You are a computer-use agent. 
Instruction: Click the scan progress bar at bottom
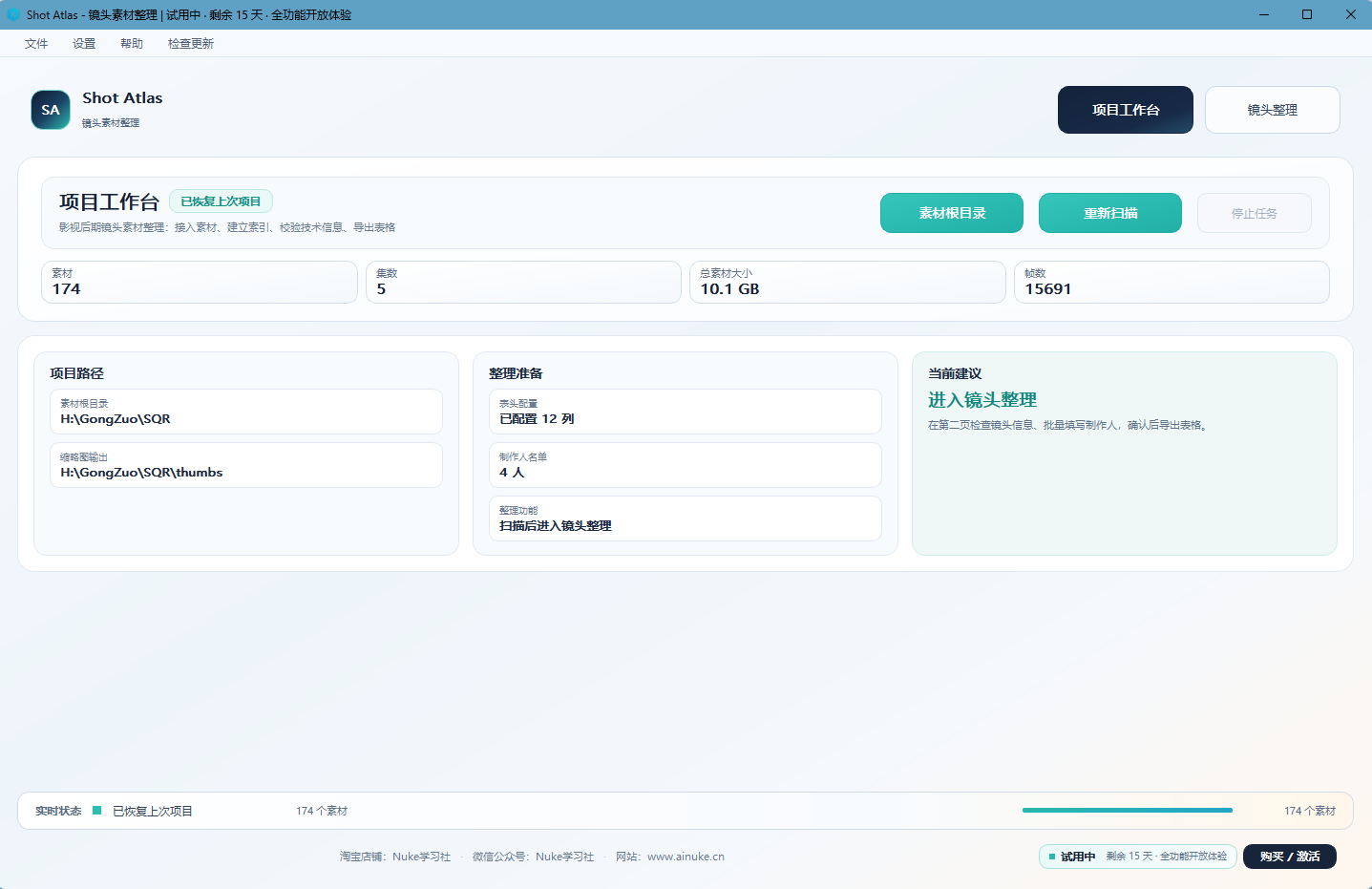point(1128,810)
